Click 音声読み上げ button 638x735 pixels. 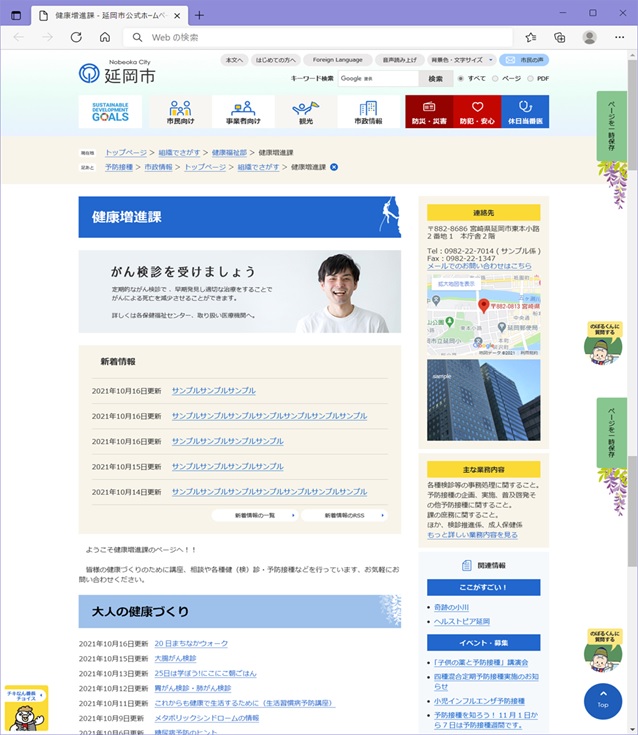pyautogui.click(x=400, y=60)
